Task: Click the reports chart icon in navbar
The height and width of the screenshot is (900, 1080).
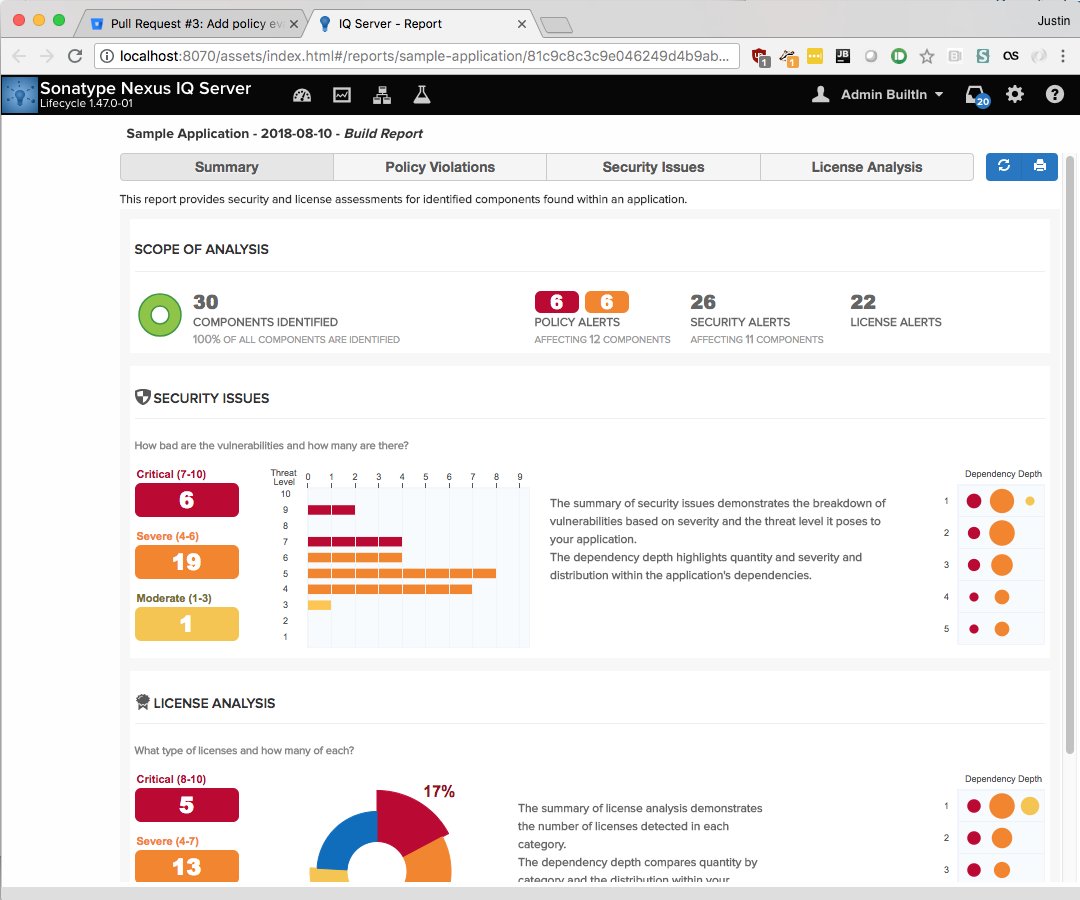Action: [342, 95]
